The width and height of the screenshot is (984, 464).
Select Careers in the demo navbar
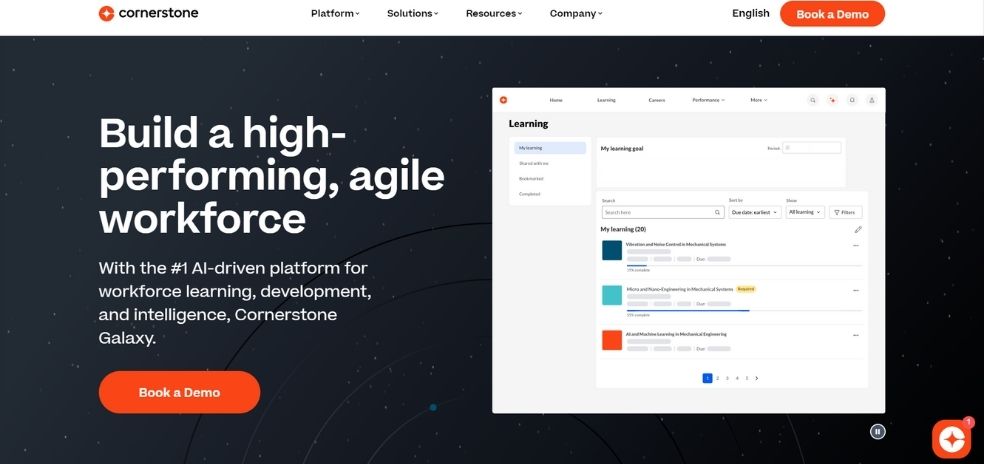pyautogui.click(x=656, y=100)
